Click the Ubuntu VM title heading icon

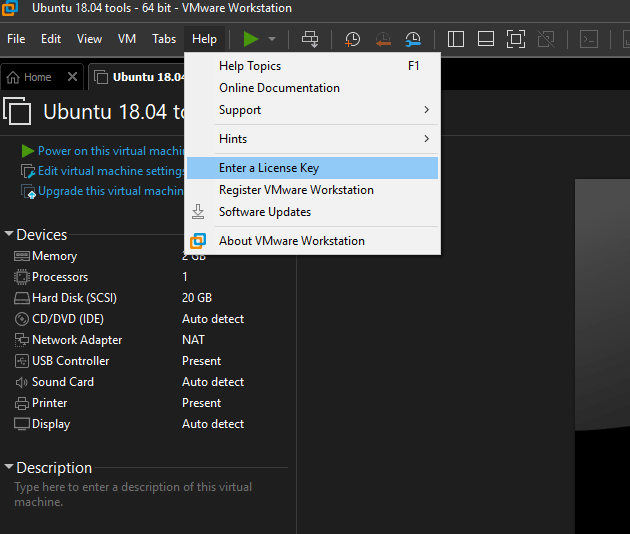[17, 111]
